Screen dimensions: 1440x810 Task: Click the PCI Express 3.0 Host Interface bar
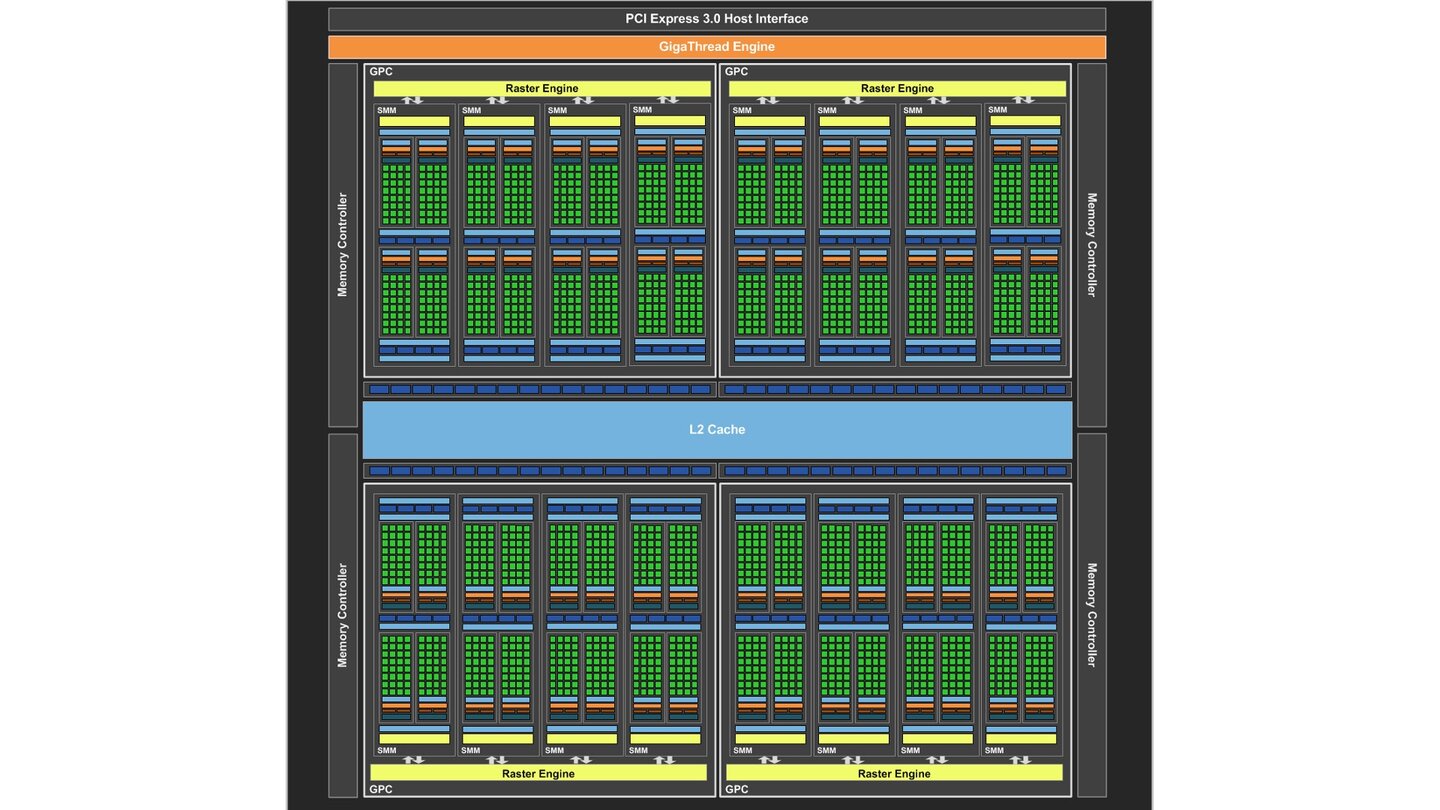click(717, 19)
